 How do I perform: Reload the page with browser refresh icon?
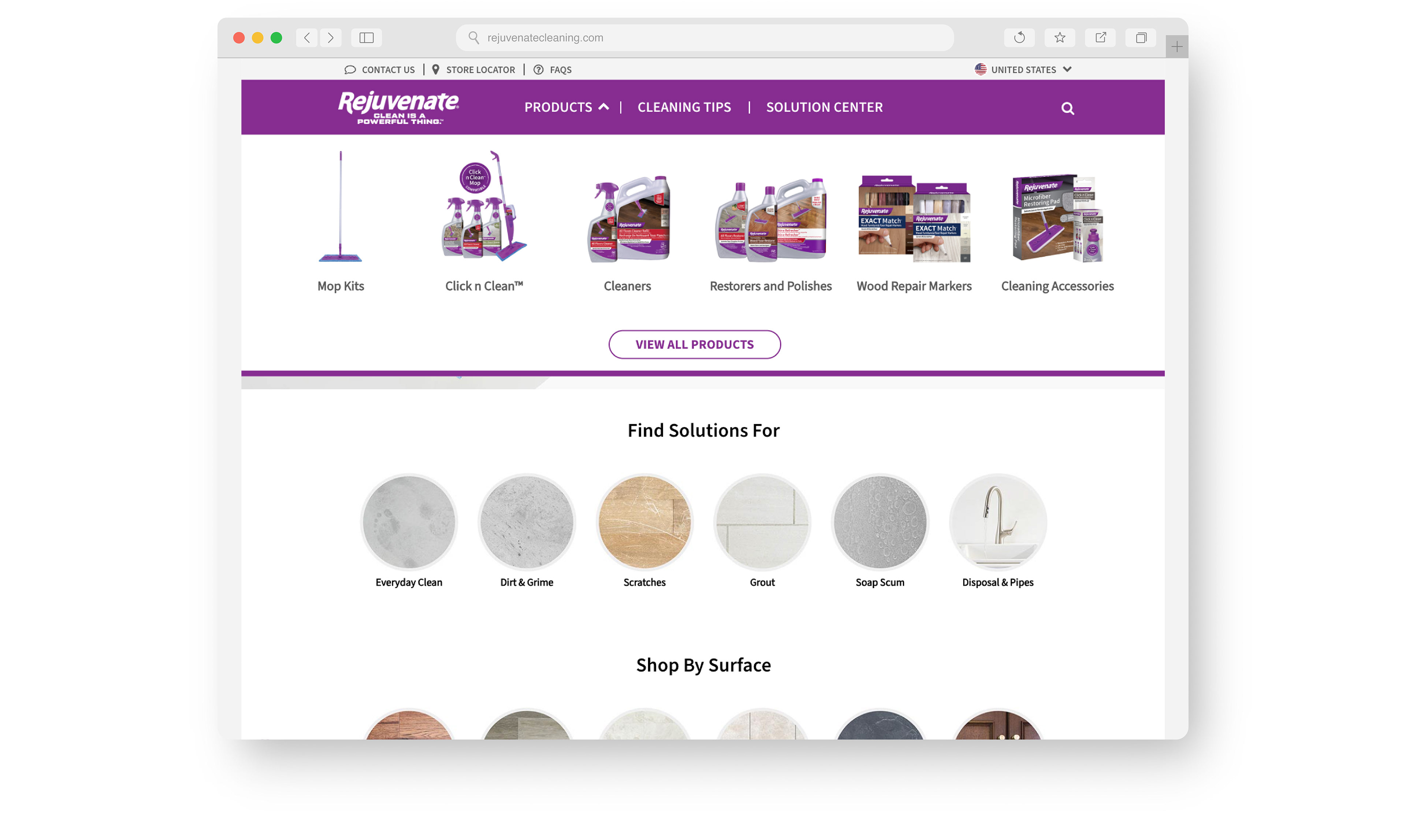(1019, 38)
